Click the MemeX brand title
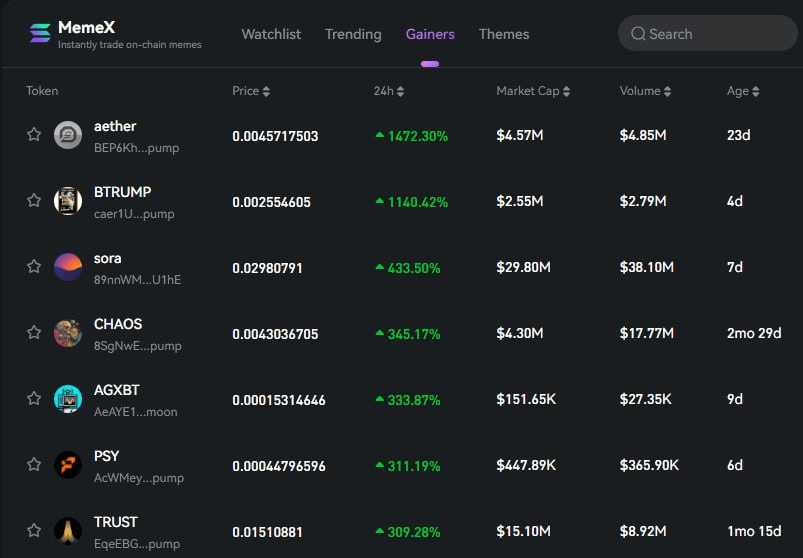This screenshot has height=558, width=803. tap(87, 27)
